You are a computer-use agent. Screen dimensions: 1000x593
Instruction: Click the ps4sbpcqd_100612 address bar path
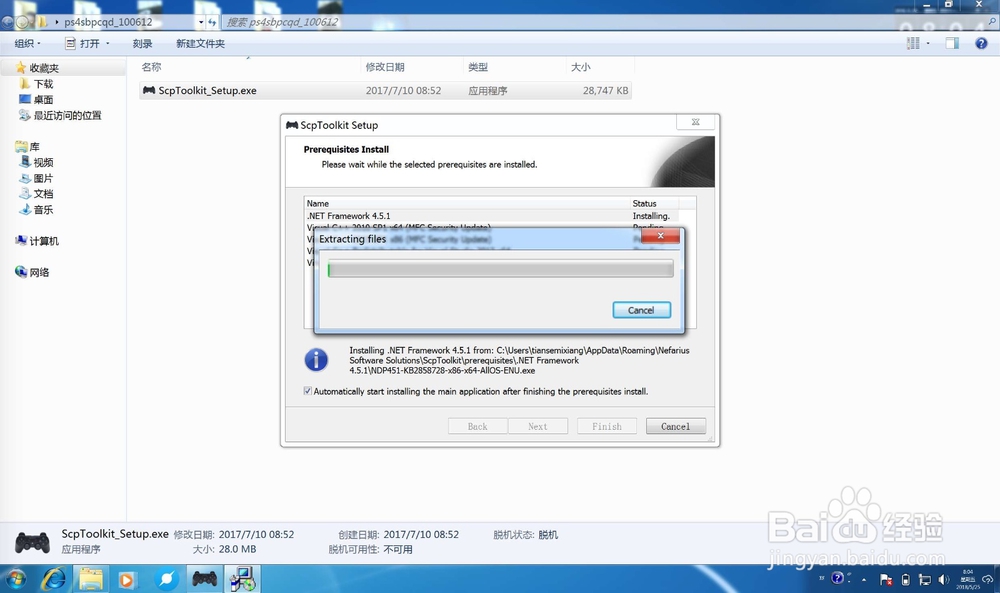click(x=108, y=22)
